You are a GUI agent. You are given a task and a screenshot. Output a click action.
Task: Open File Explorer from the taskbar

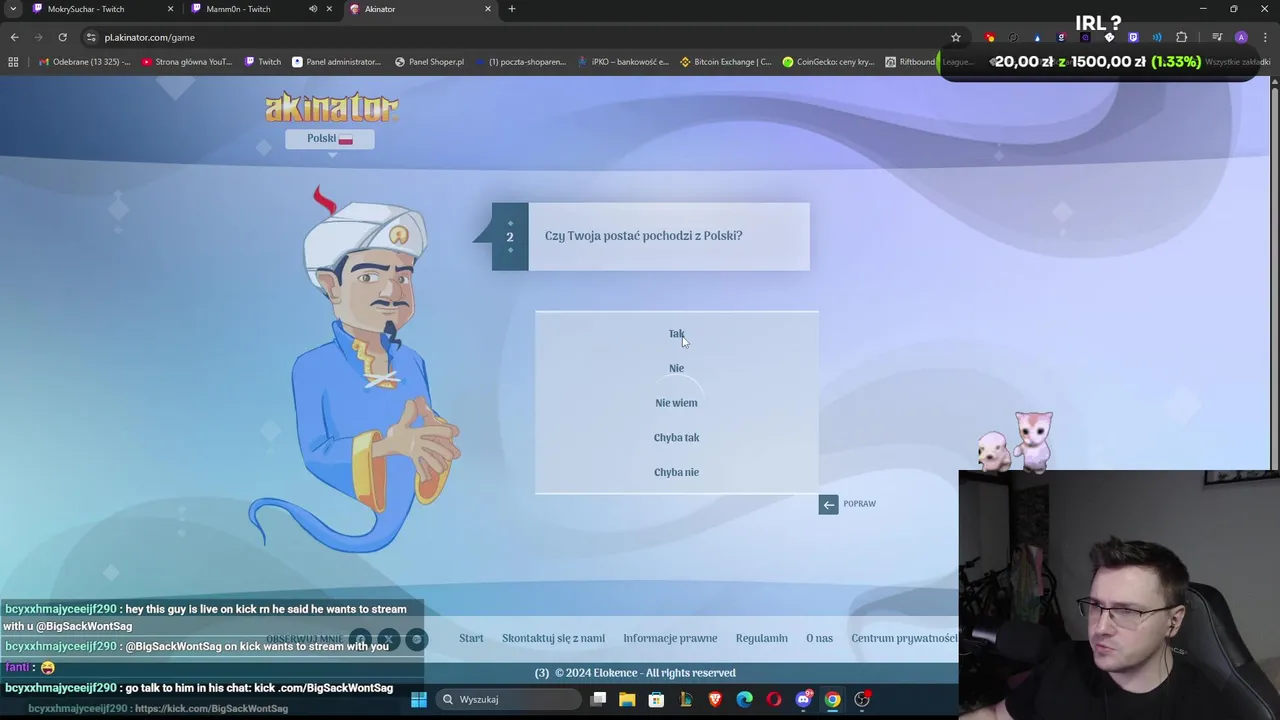[627, 699]
